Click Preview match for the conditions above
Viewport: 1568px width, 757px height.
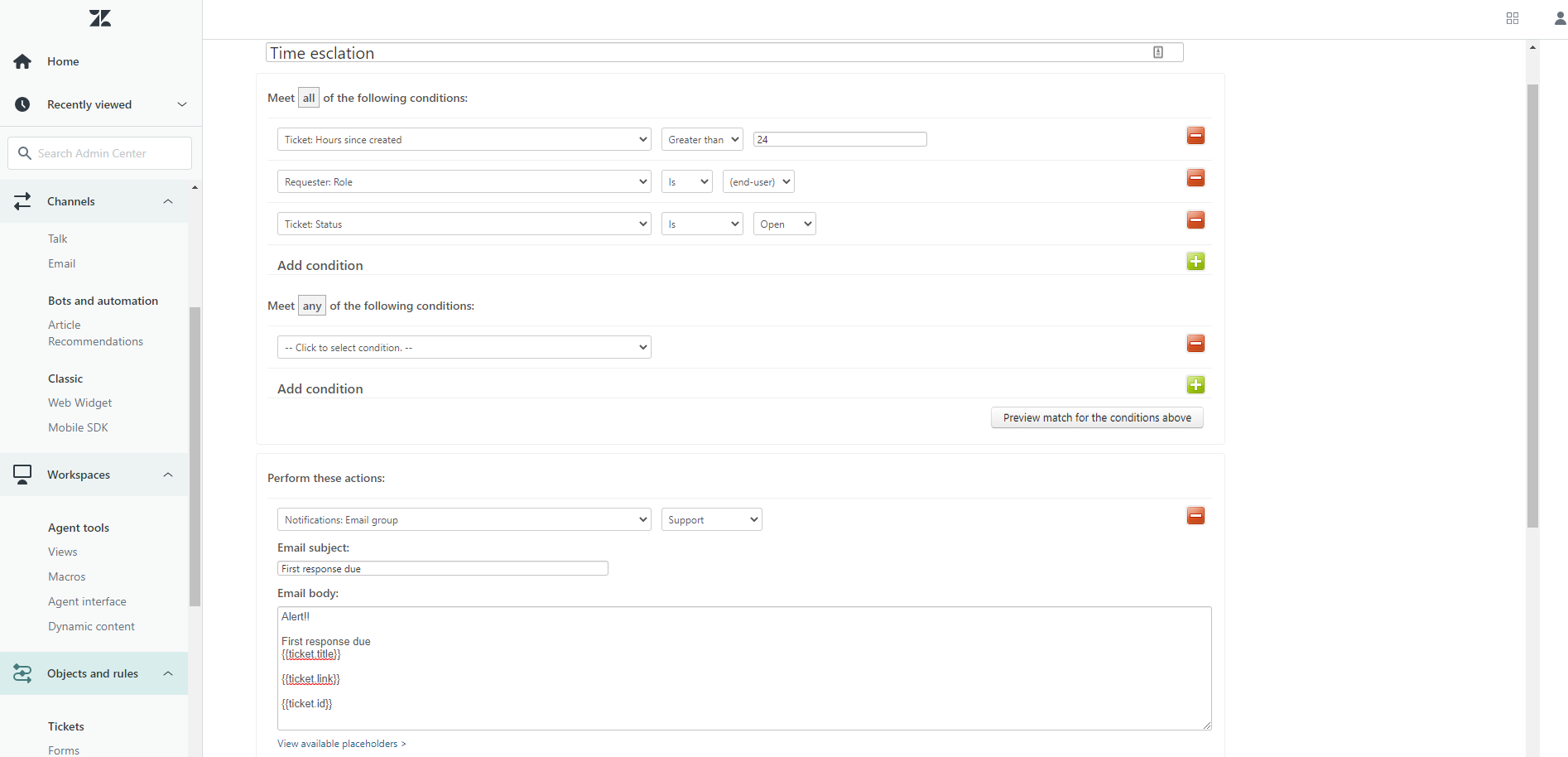[1097, 417]
